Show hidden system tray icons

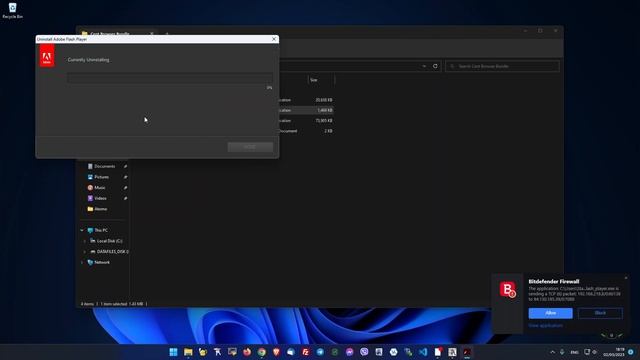tap(553, 352)
